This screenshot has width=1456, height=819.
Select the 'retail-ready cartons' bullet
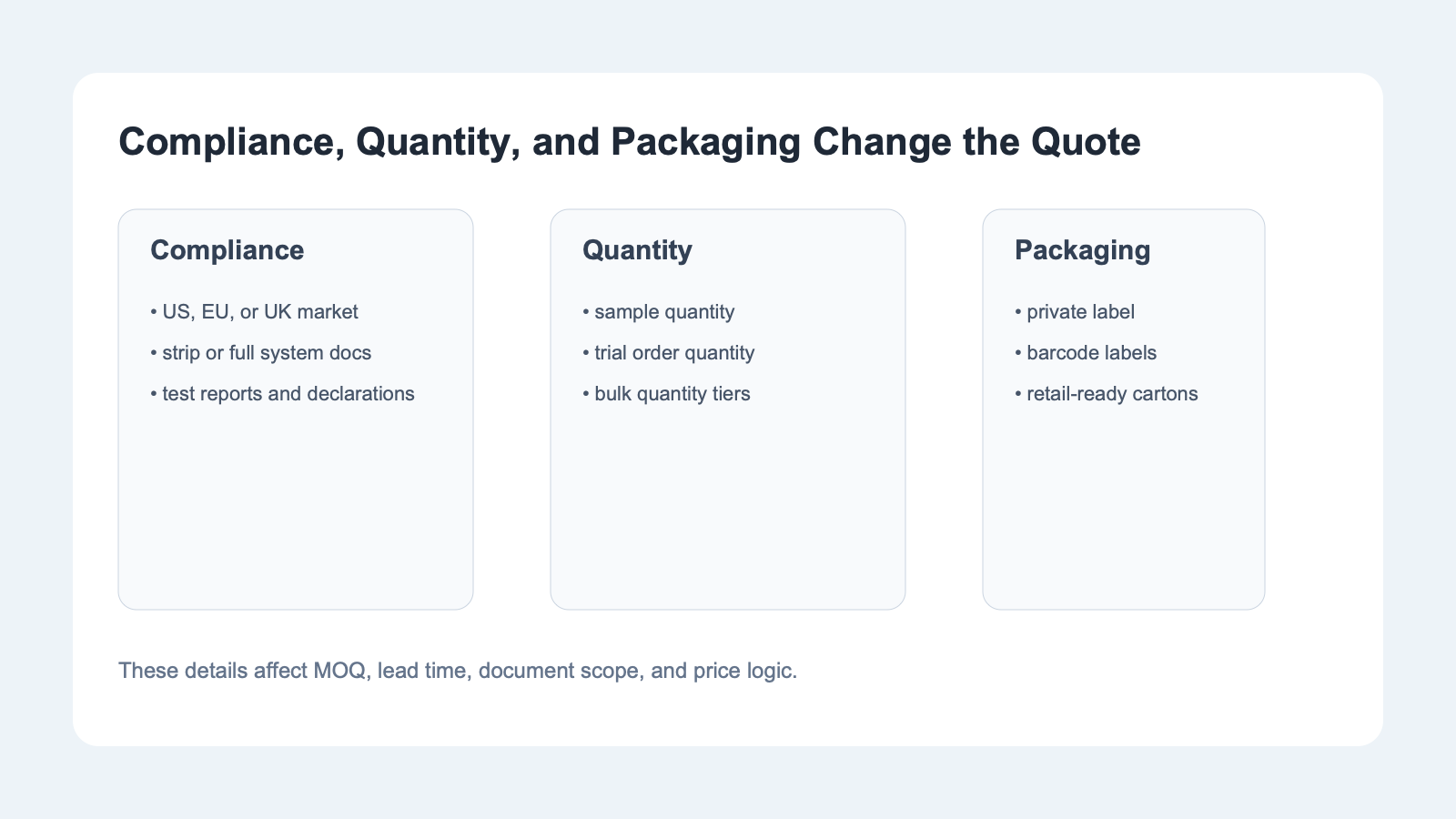tap(1112, 394)
